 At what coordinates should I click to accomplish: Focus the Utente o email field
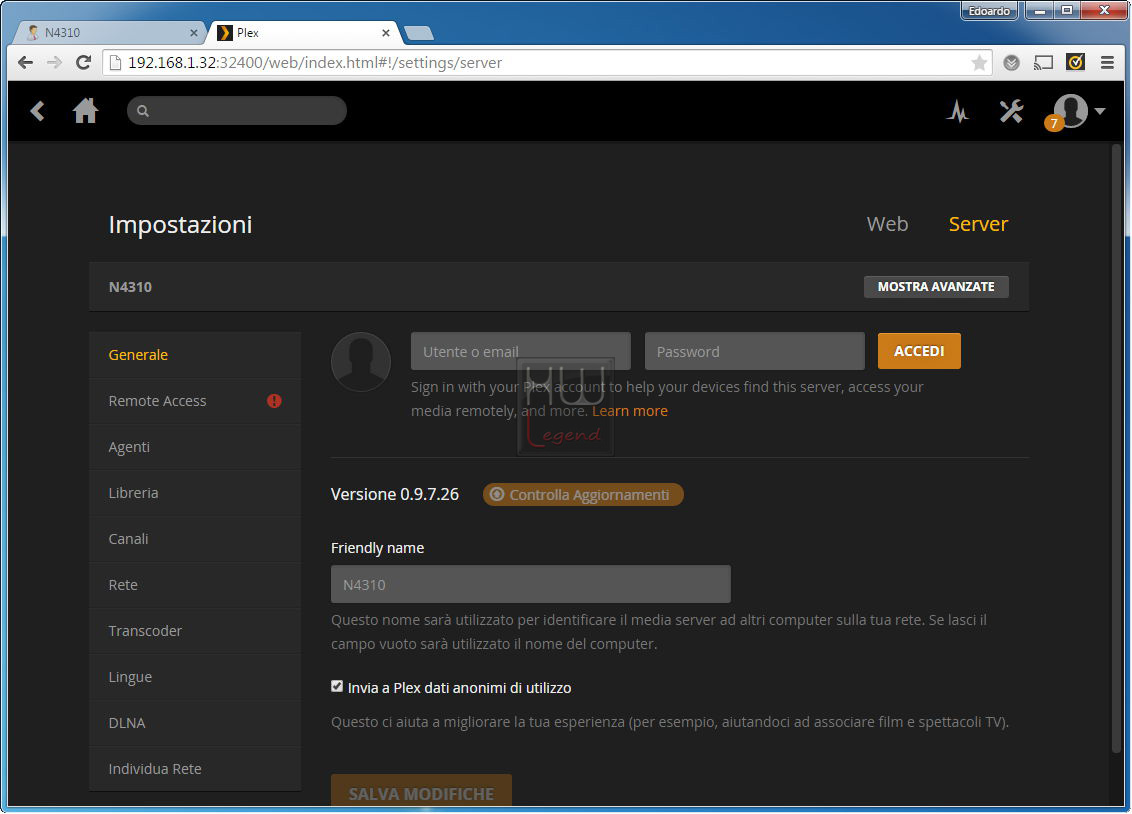[x=521, y=351]
